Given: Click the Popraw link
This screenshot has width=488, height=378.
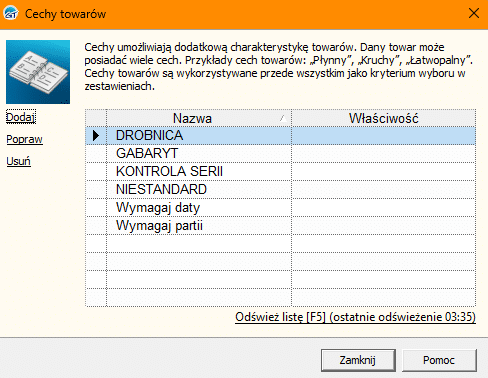Looking at the screenshot, I should click(x=24, y=139).
